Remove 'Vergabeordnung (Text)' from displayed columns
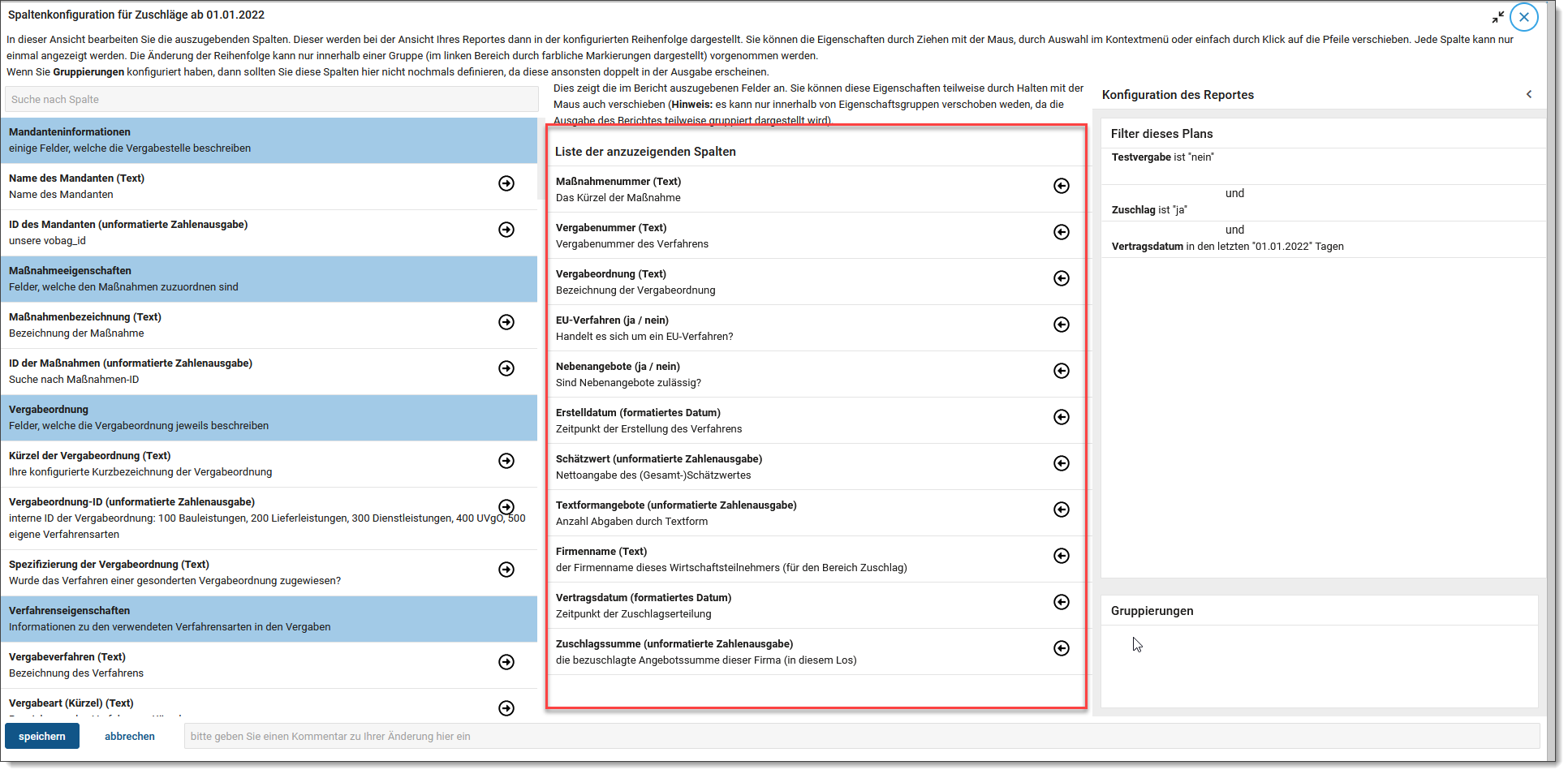The image size is (1568, 774). click(1062, 278)
